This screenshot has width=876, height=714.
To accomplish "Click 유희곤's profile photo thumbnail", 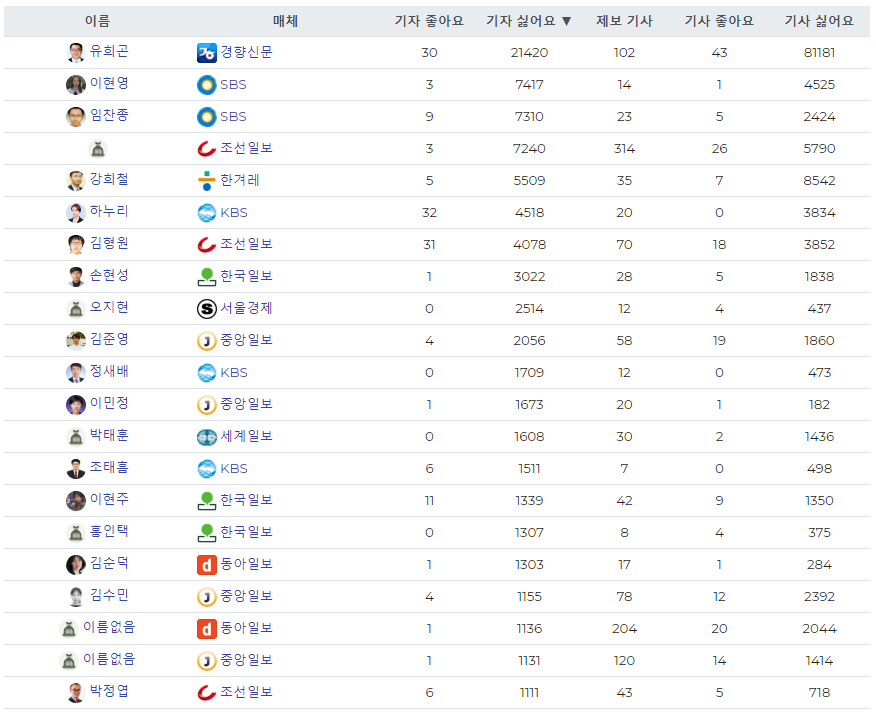I will 76,53.
